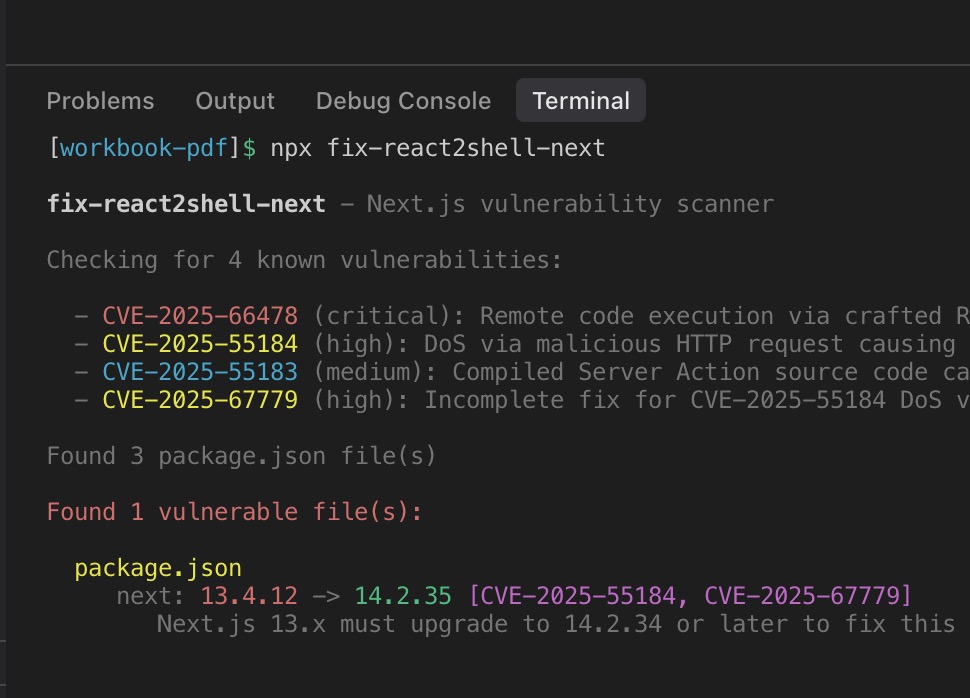Click yellow CVE-2025-55184 identifier in the list
This screenshot has width=970, height=698.
pos(200,344)
